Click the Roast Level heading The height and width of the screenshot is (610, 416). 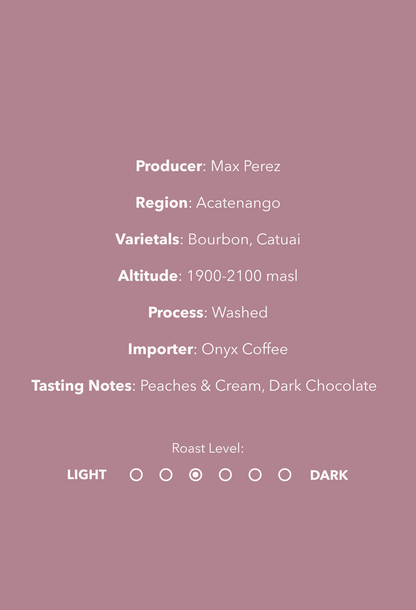208,448
